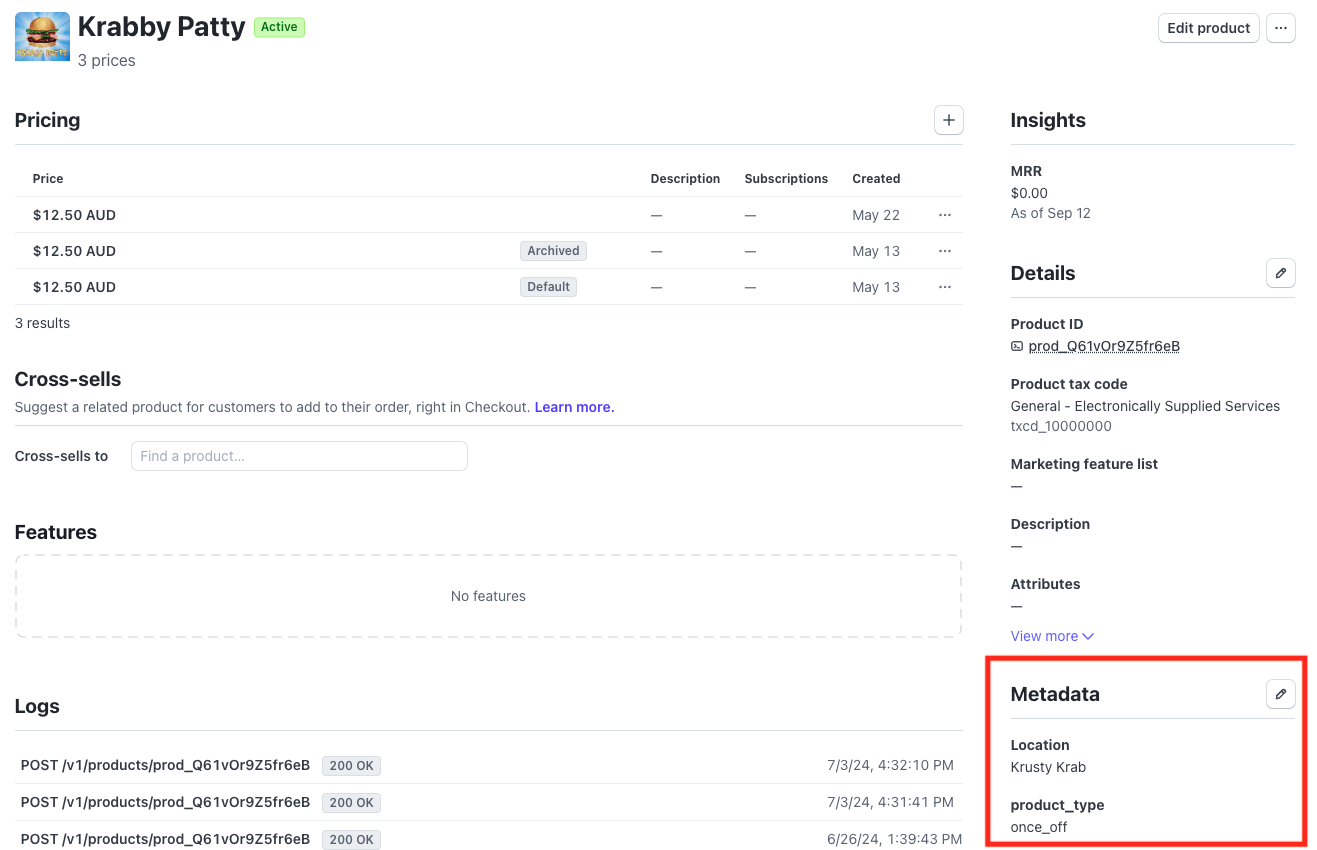Click the pencil icon to edit Details
The image size is (1317, 850).
(1280, 273)
